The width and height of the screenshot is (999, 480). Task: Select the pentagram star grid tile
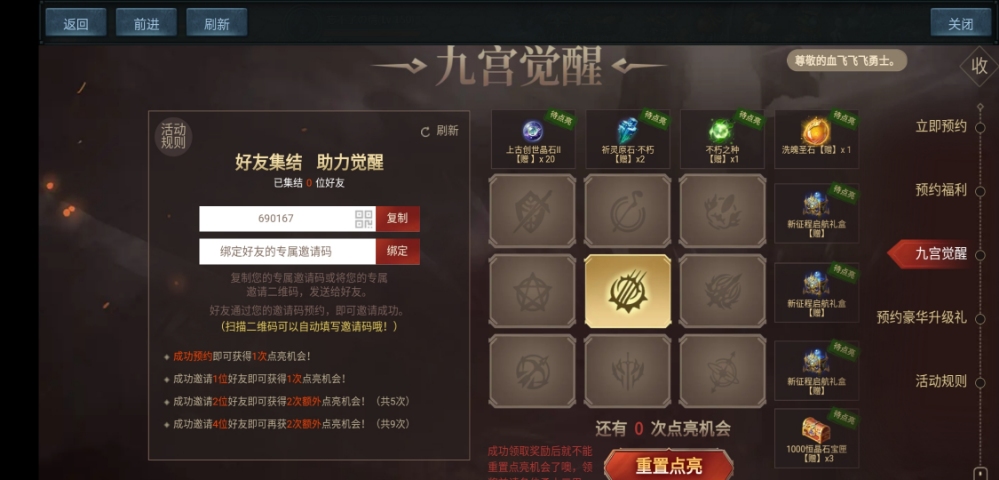click(x=532, y=291)
